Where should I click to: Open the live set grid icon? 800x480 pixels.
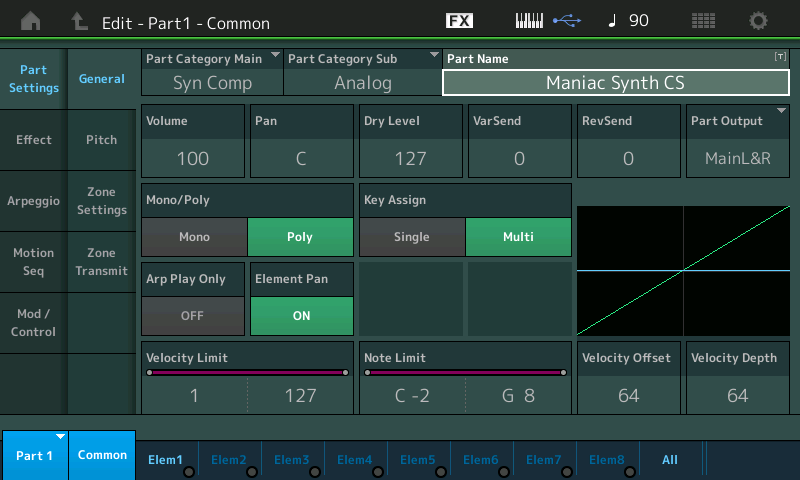click(703, 21)
